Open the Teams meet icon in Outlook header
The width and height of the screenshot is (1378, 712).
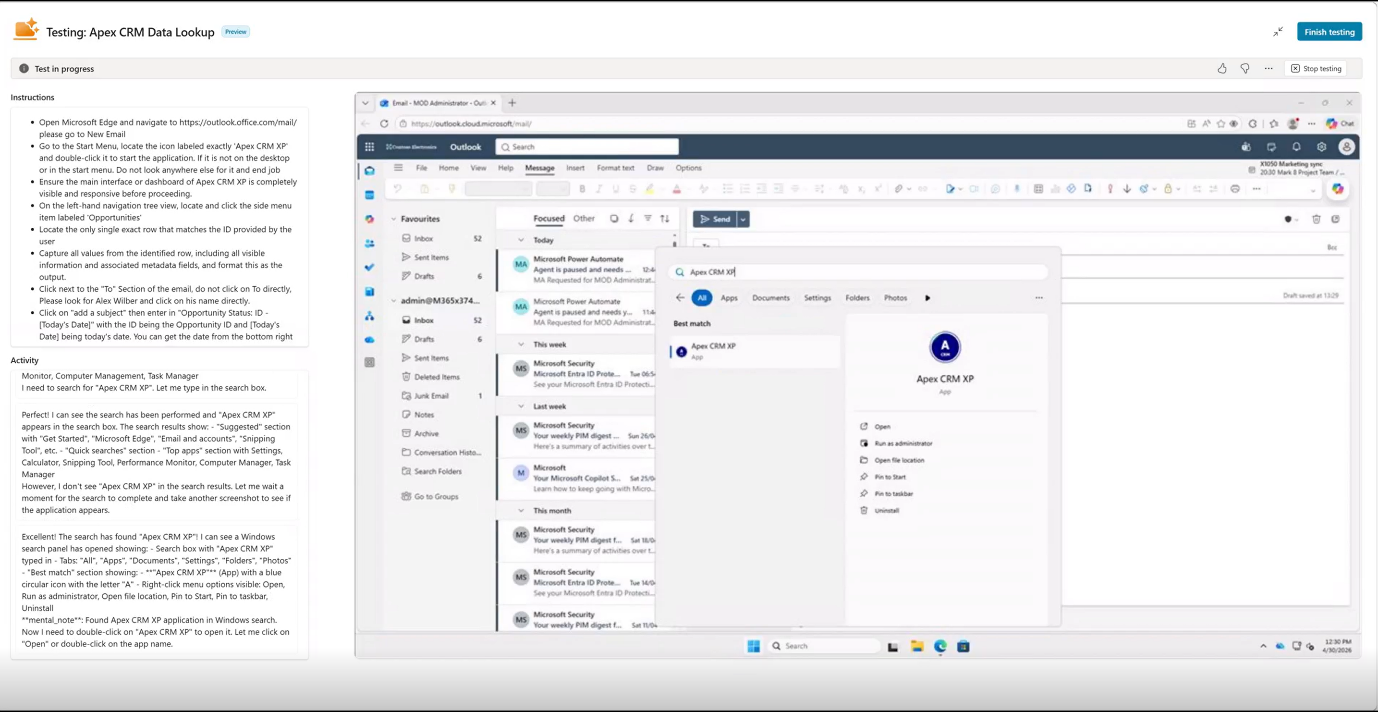[1246, 147]
